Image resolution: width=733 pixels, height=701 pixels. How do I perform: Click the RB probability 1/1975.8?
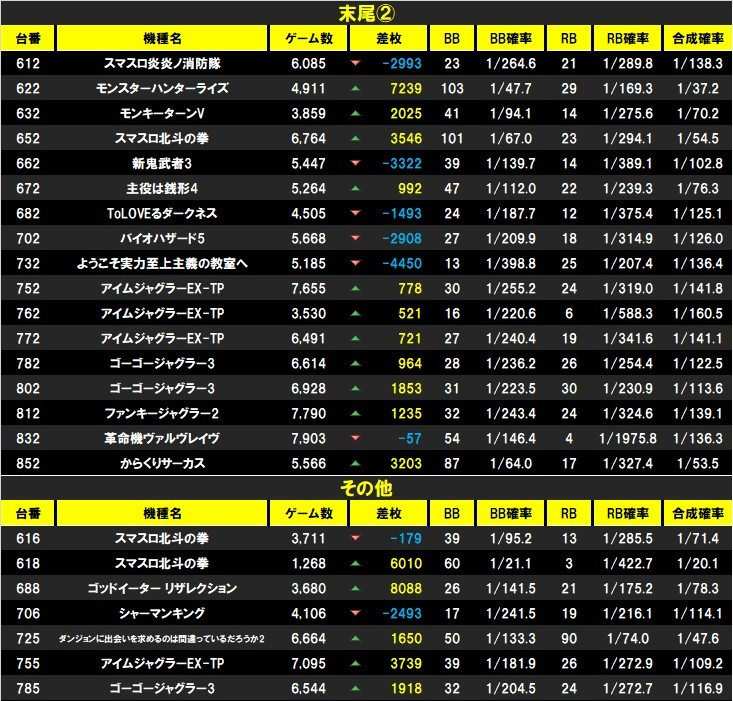[627, 438]
